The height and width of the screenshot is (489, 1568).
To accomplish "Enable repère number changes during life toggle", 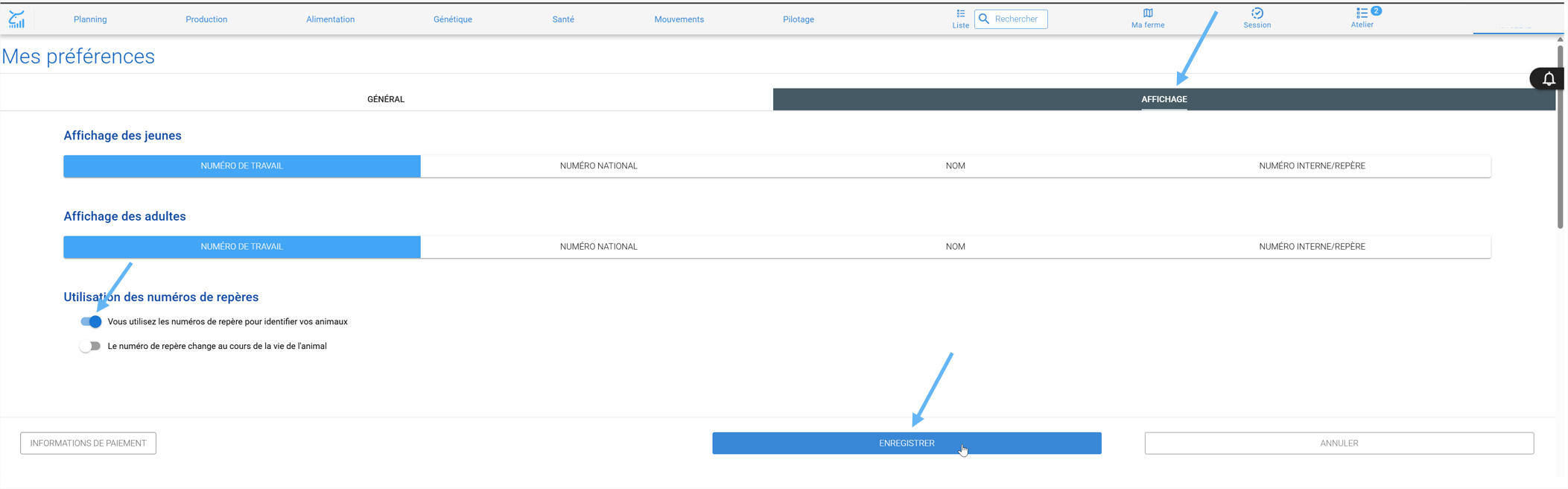I will pos(90,346).
